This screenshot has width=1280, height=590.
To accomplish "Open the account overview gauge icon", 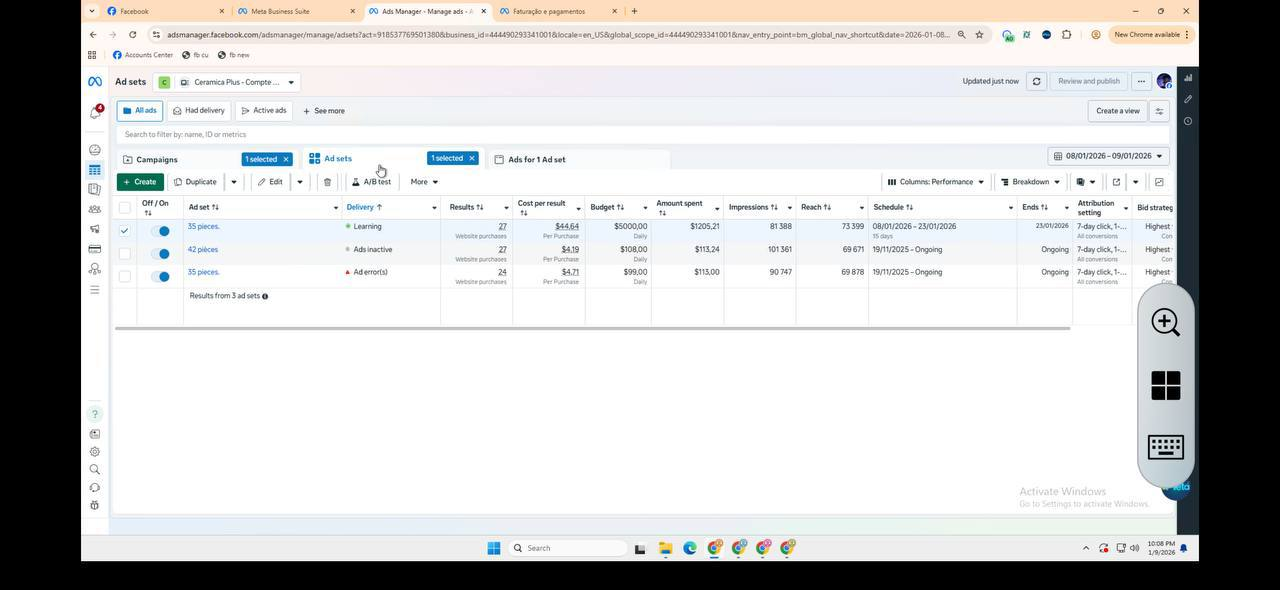I will coord(95,150).
